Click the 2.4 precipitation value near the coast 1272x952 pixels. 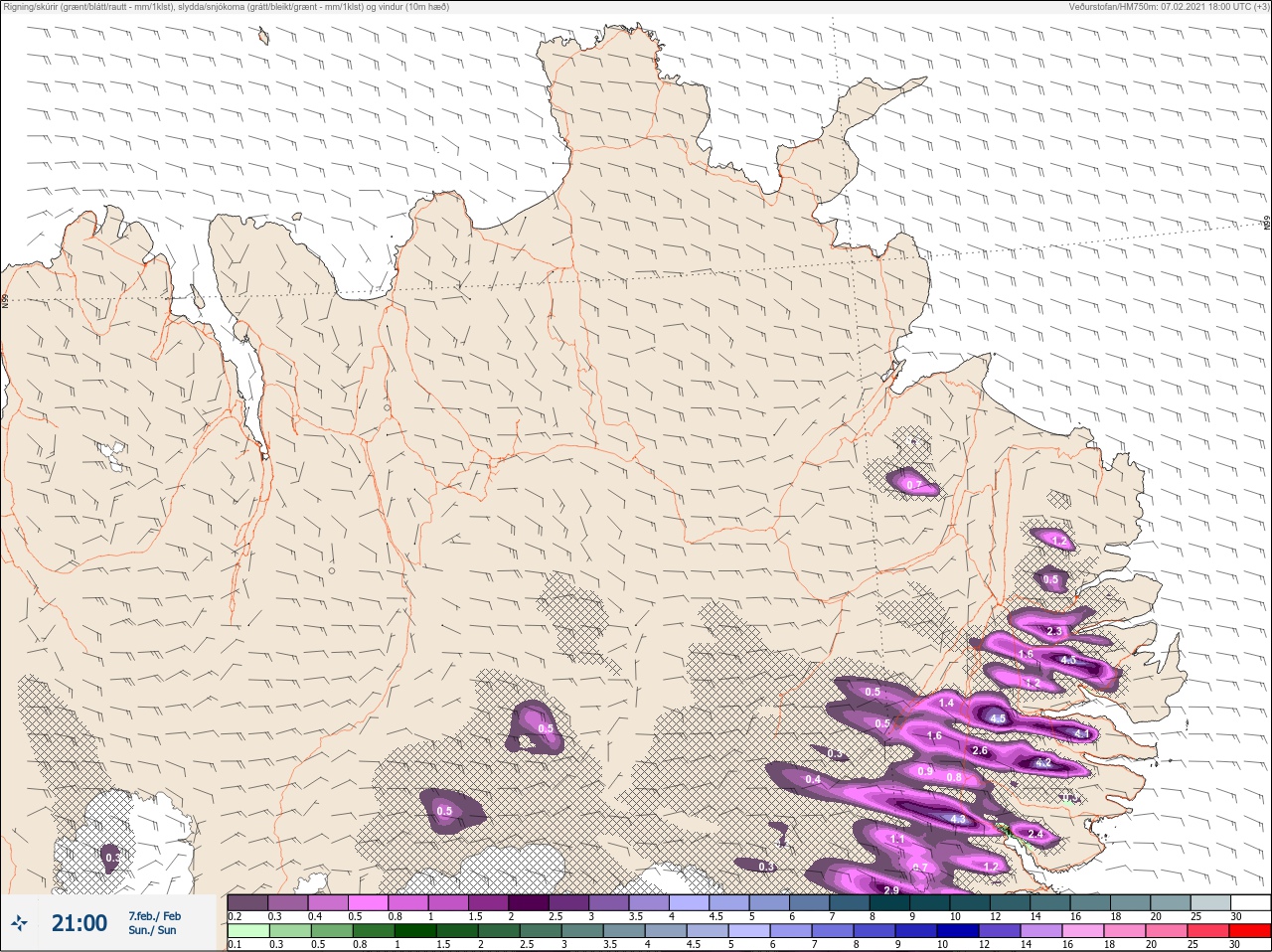point(1035,834)
